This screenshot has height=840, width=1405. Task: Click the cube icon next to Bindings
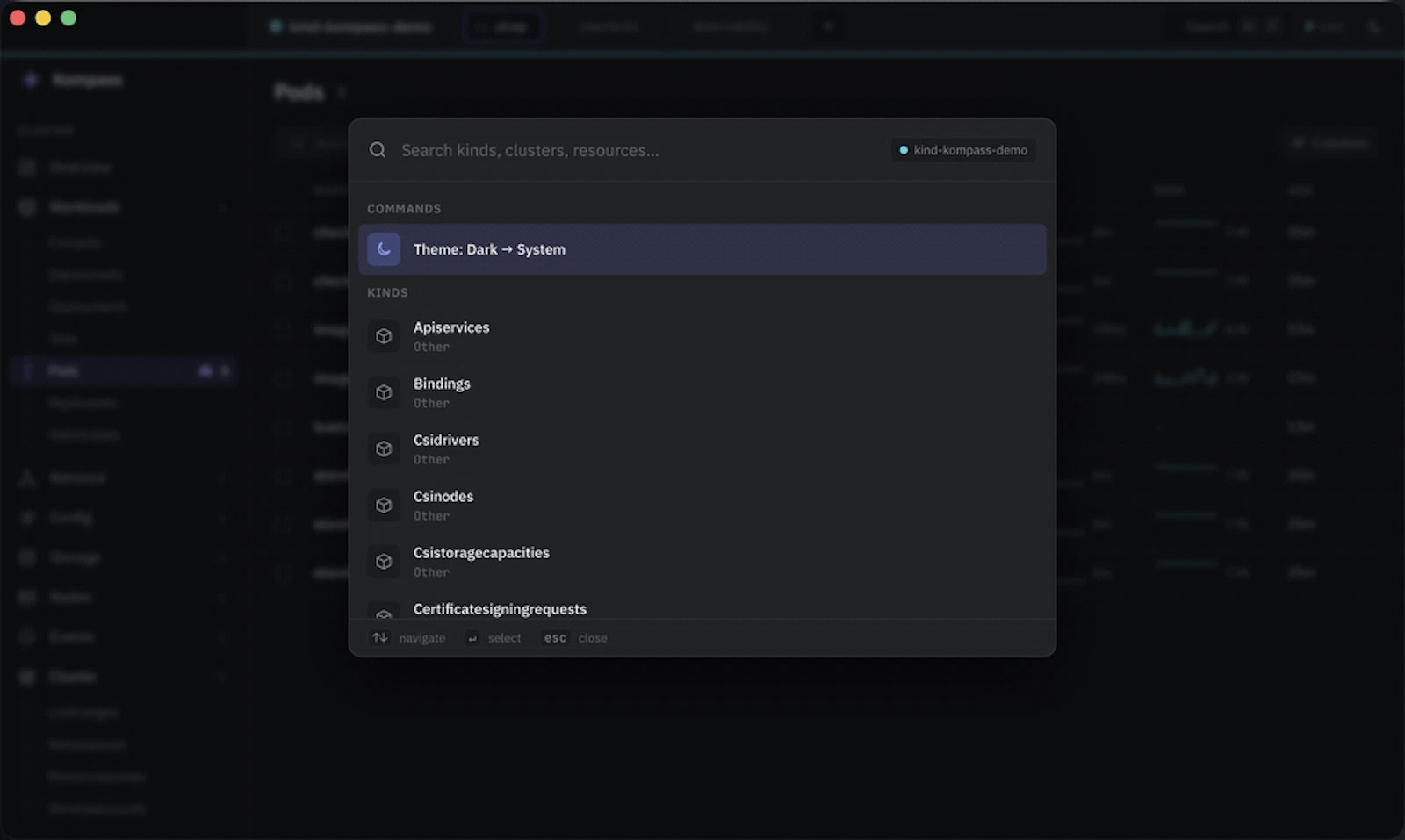tap(384, 392)
